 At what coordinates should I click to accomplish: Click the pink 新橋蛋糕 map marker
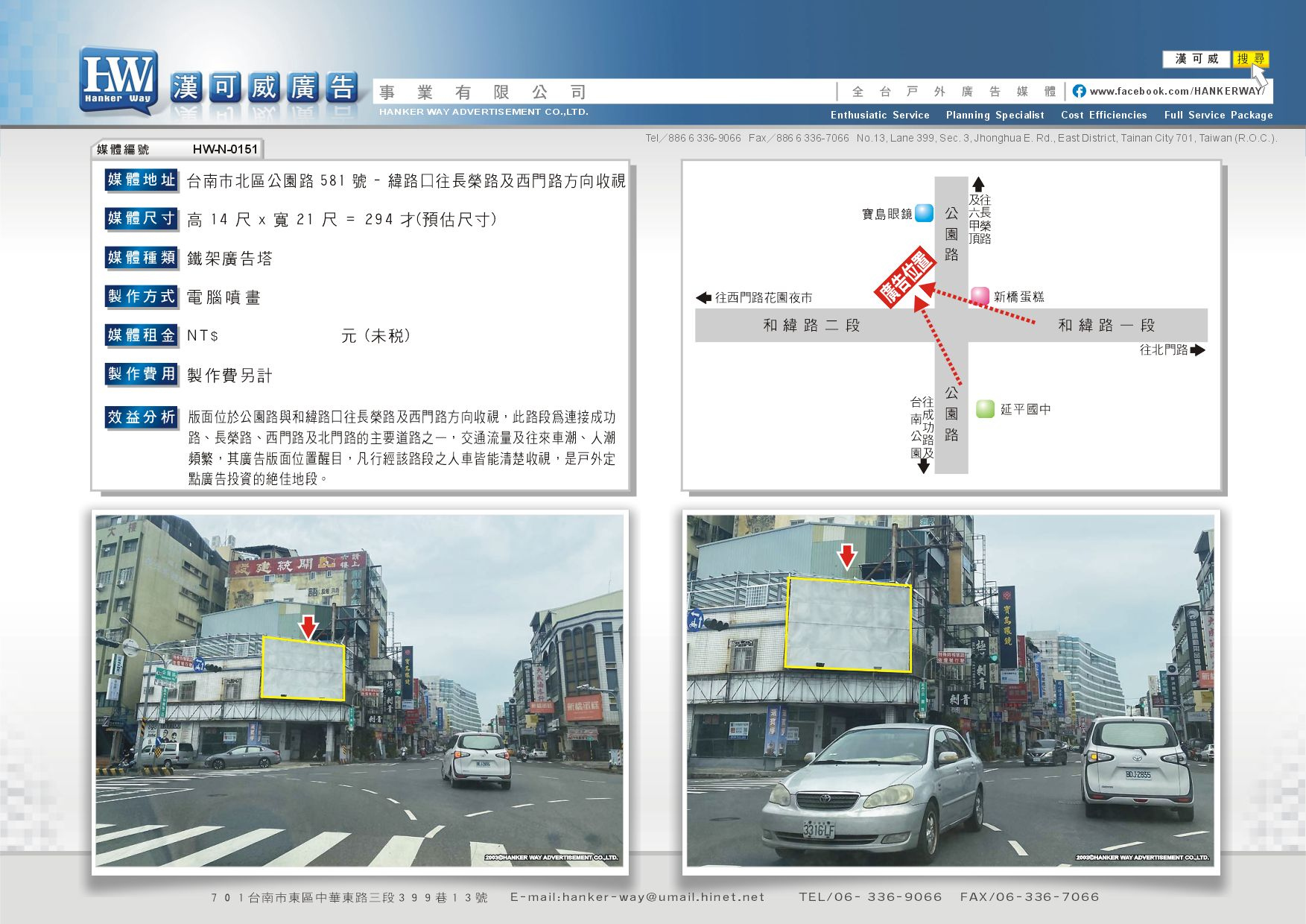979,296
